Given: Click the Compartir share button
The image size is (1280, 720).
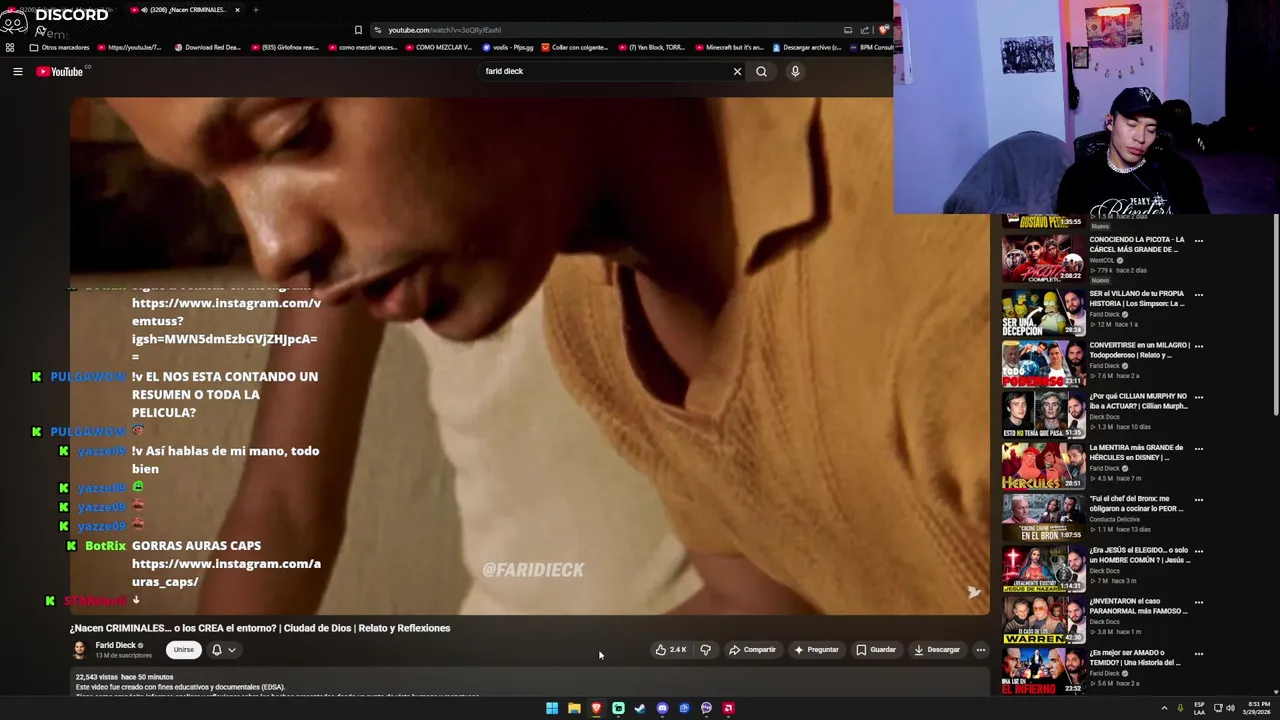Looking at the screenshot, I should 752,650.
